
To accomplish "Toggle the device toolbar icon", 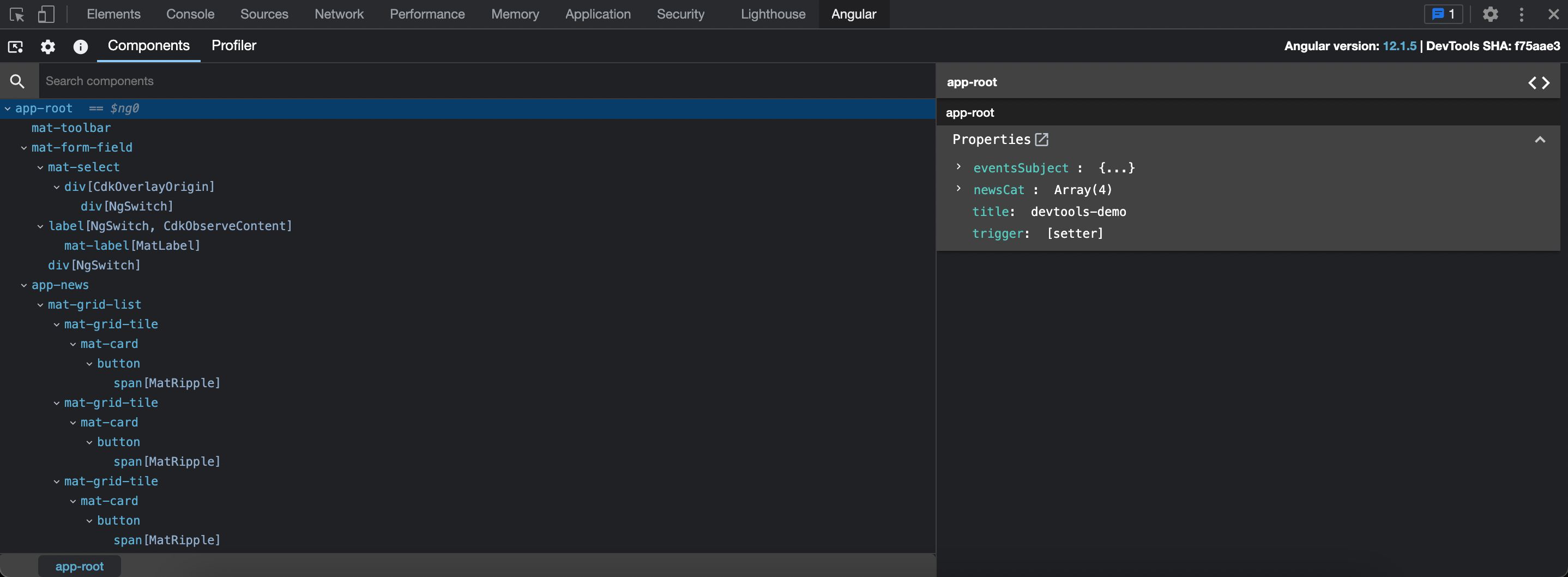I will tap(46, 15).
